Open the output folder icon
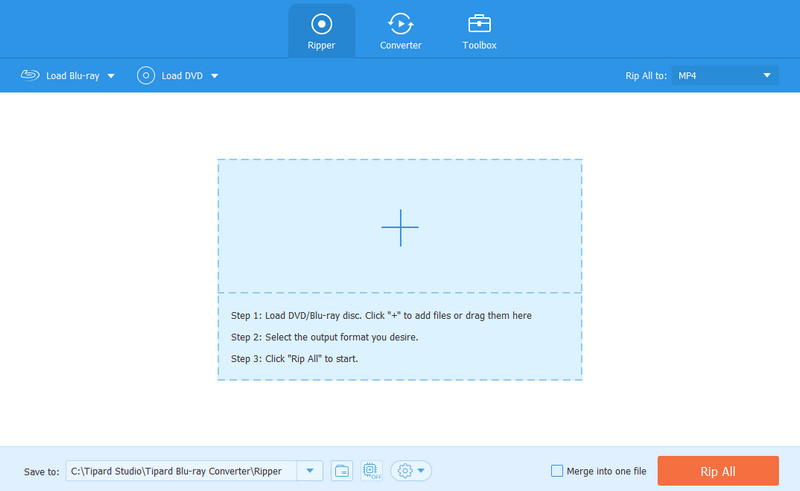 click(342, 471)
